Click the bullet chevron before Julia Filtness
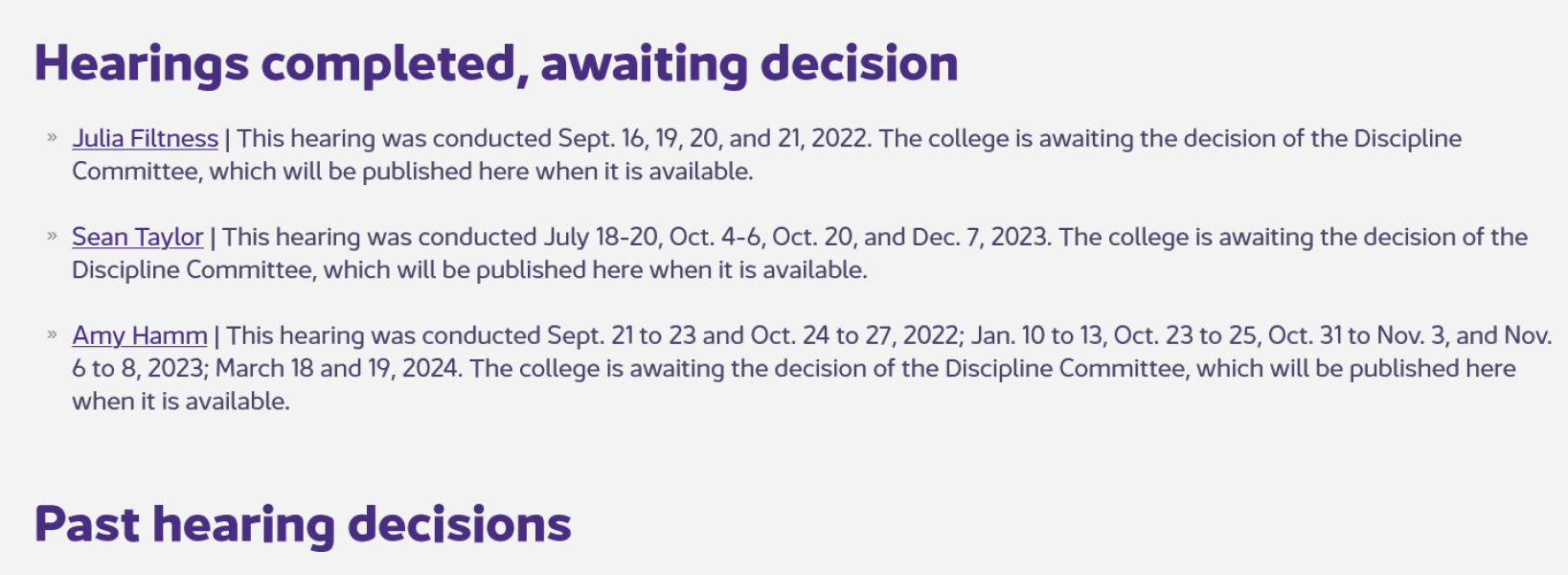Screen dimensions: 1568x575 [x=52, y=138]
